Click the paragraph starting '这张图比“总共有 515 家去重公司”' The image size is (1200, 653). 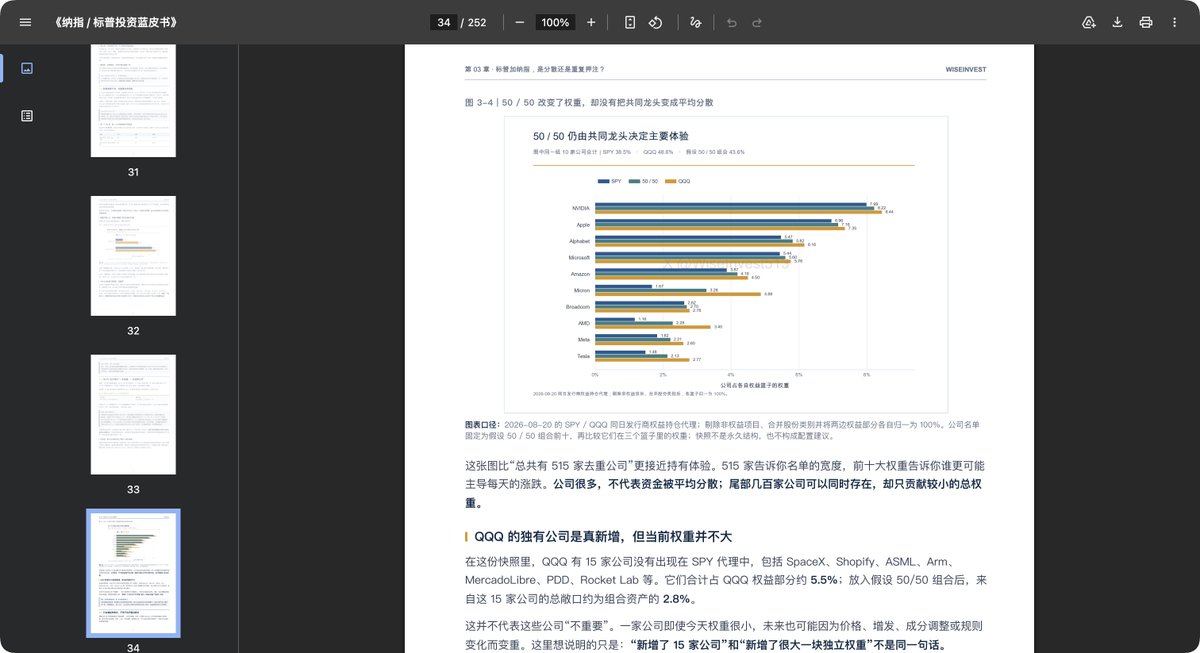pyautogui.click(x=725, y=485)
